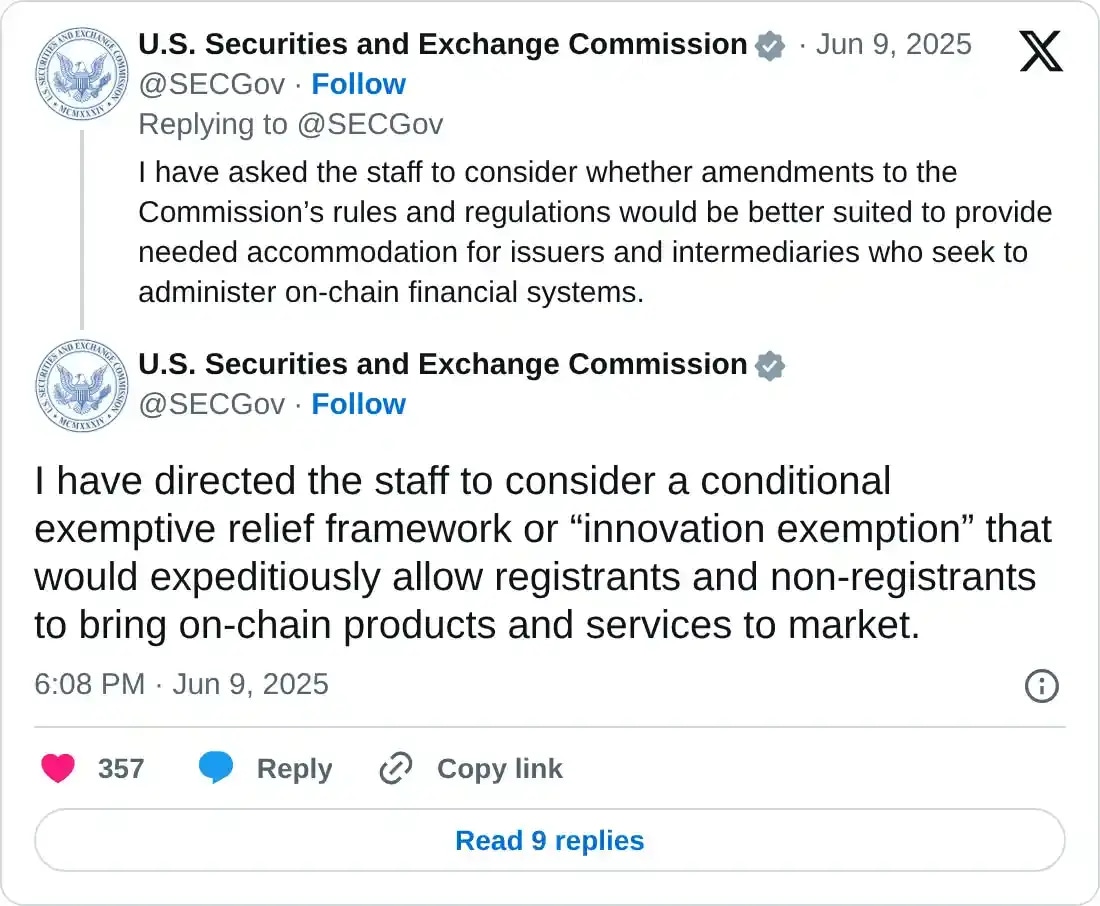Open the tweet info icon
Viewport: 1100px width, 906px height.
[x=1042, y=685]
